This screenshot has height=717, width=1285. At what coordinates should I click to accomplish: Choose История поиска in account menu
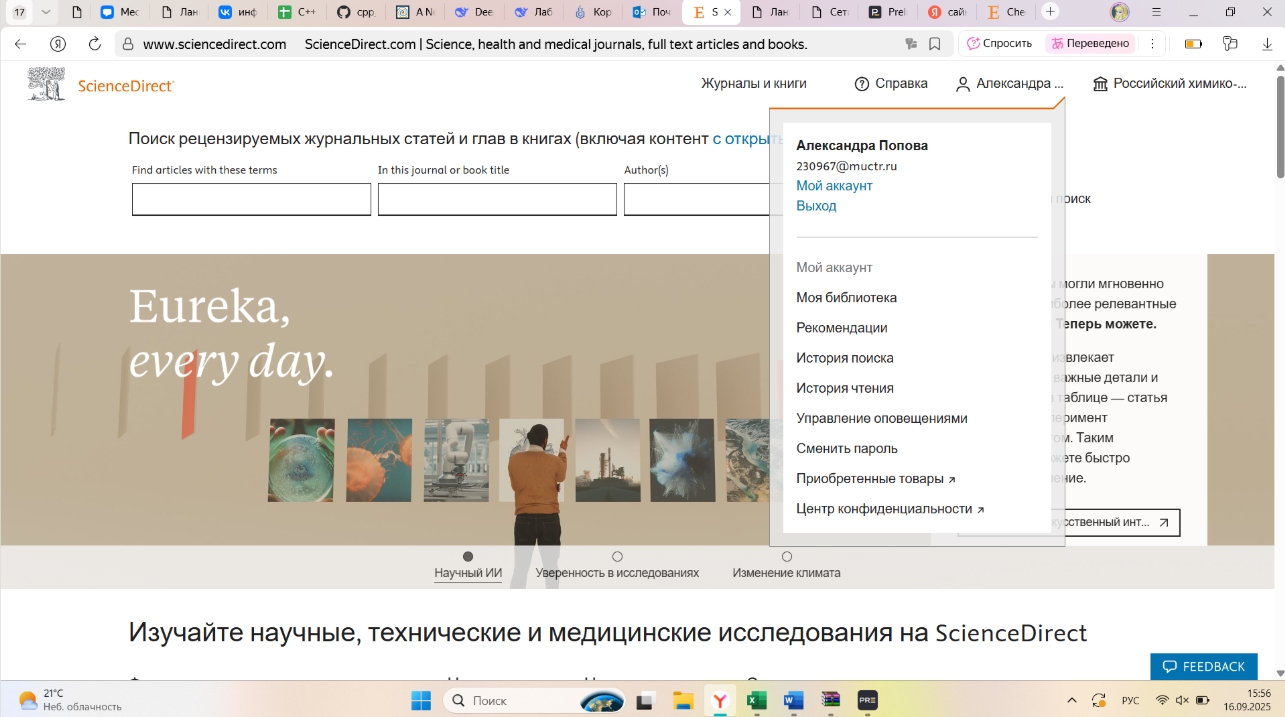(x=845, y=358)
